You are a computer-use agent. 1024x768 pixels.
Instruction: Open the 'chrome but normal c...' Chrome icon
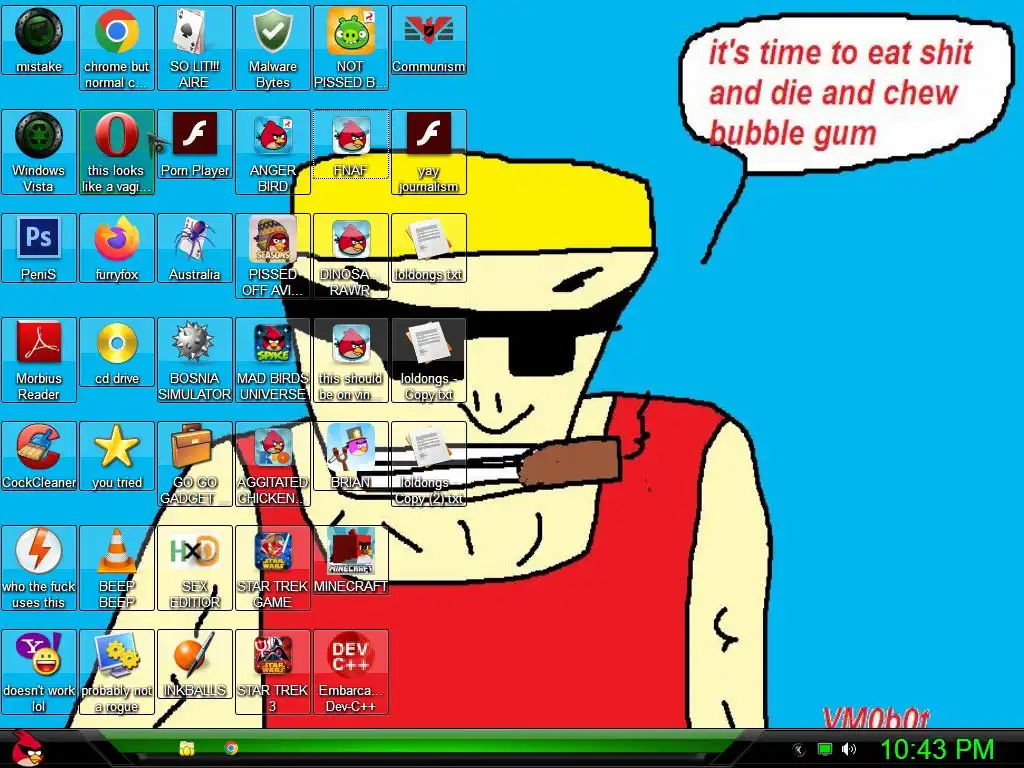pos(116,48)
